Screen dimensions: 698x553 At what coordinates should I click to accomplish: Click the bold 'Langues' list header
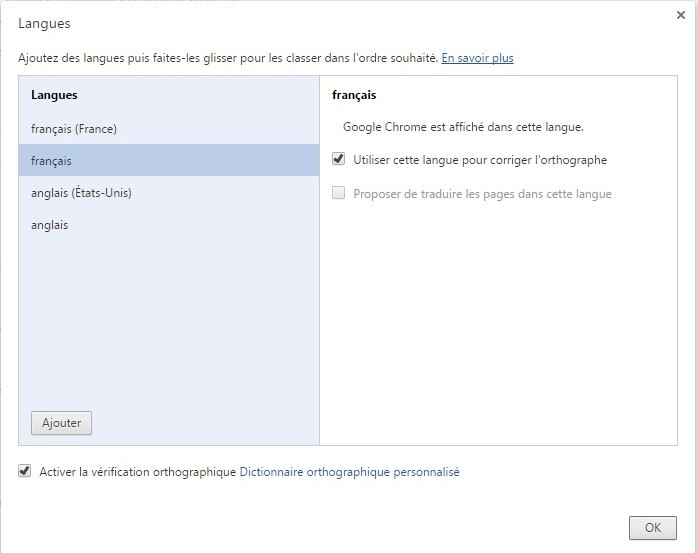point(54,95)
